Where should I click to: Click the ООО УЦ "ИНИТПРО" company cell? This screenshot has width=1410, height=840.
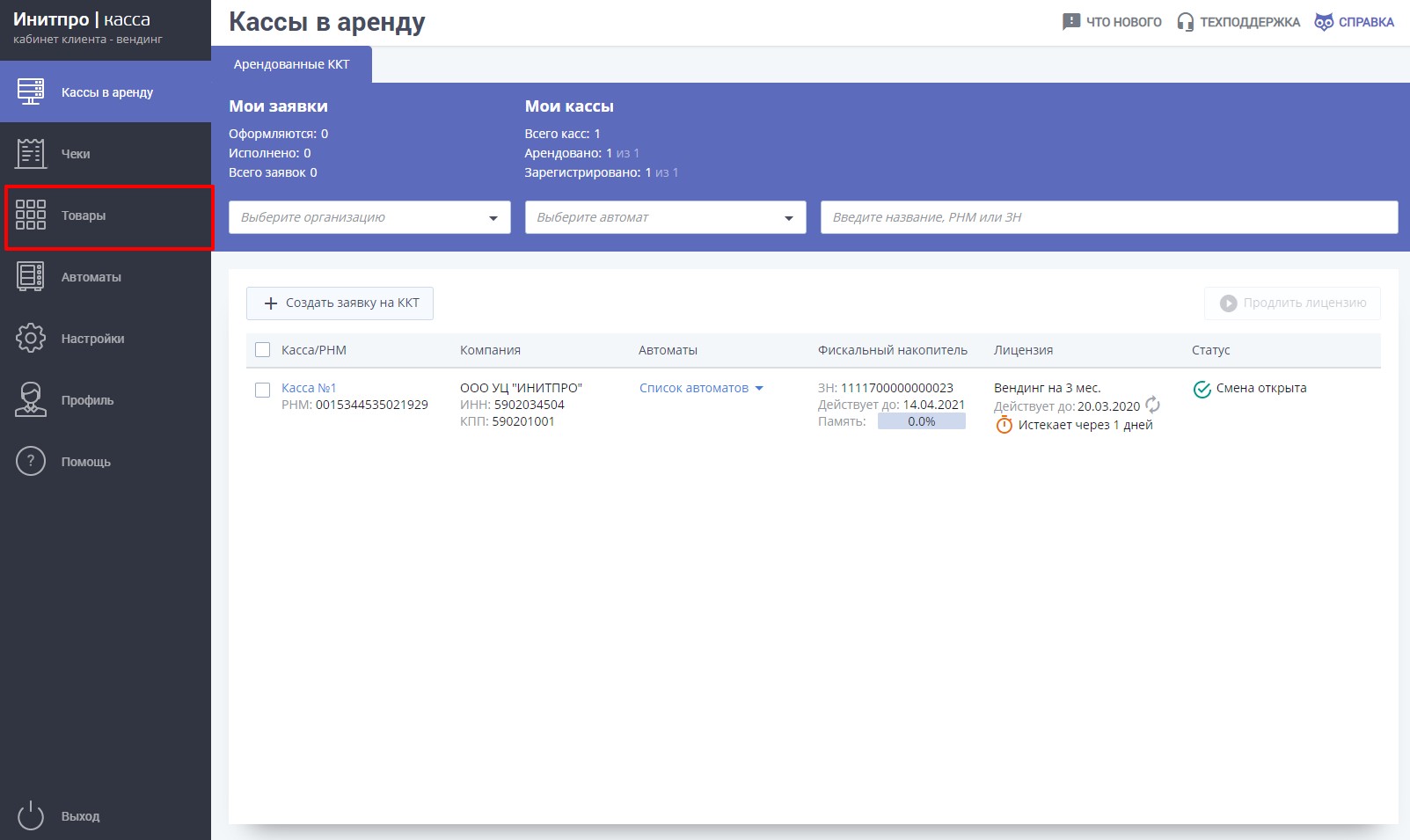[x=521, y=388]
